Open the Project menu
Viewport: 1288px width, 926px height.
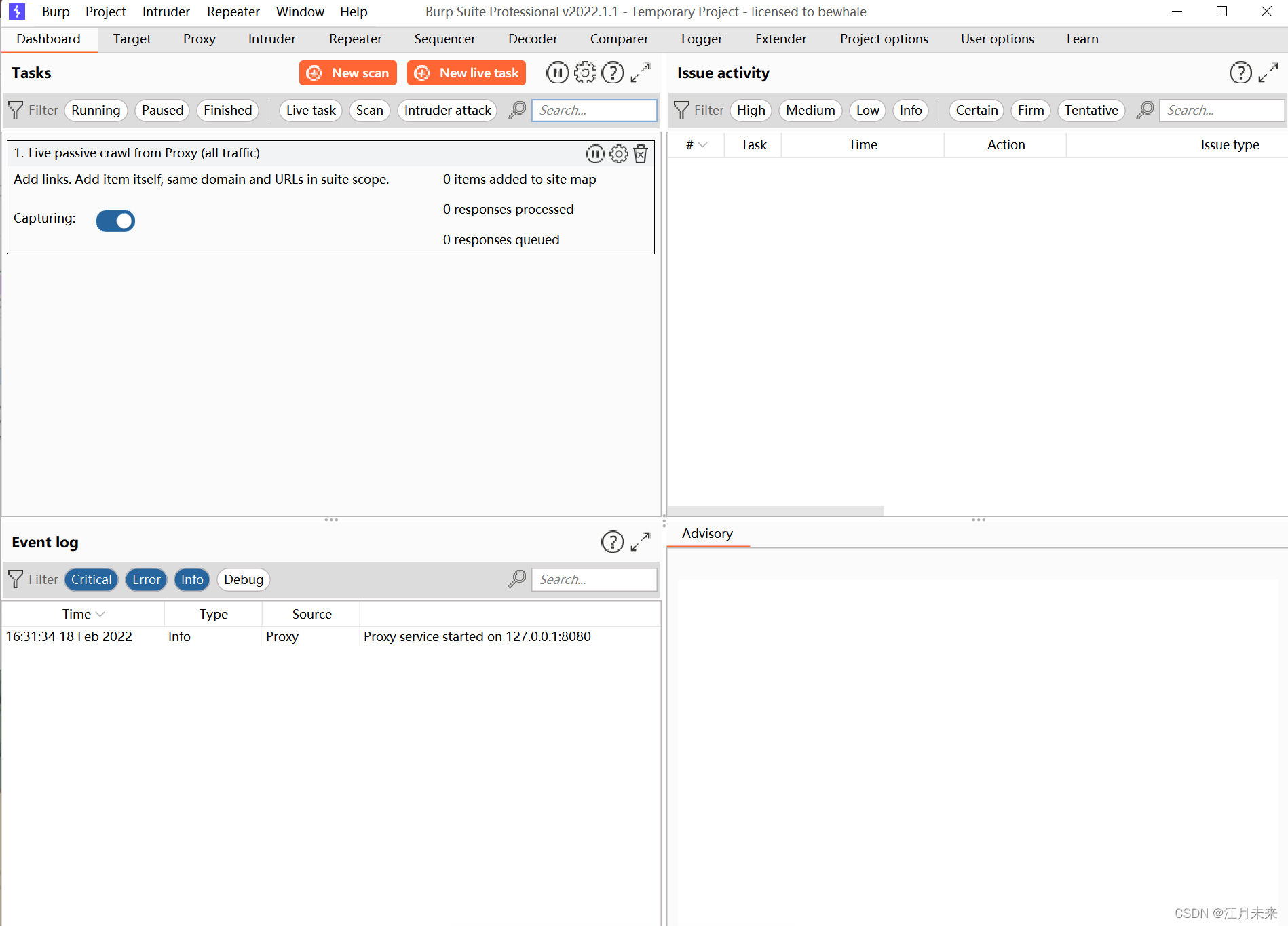point(106,12)
